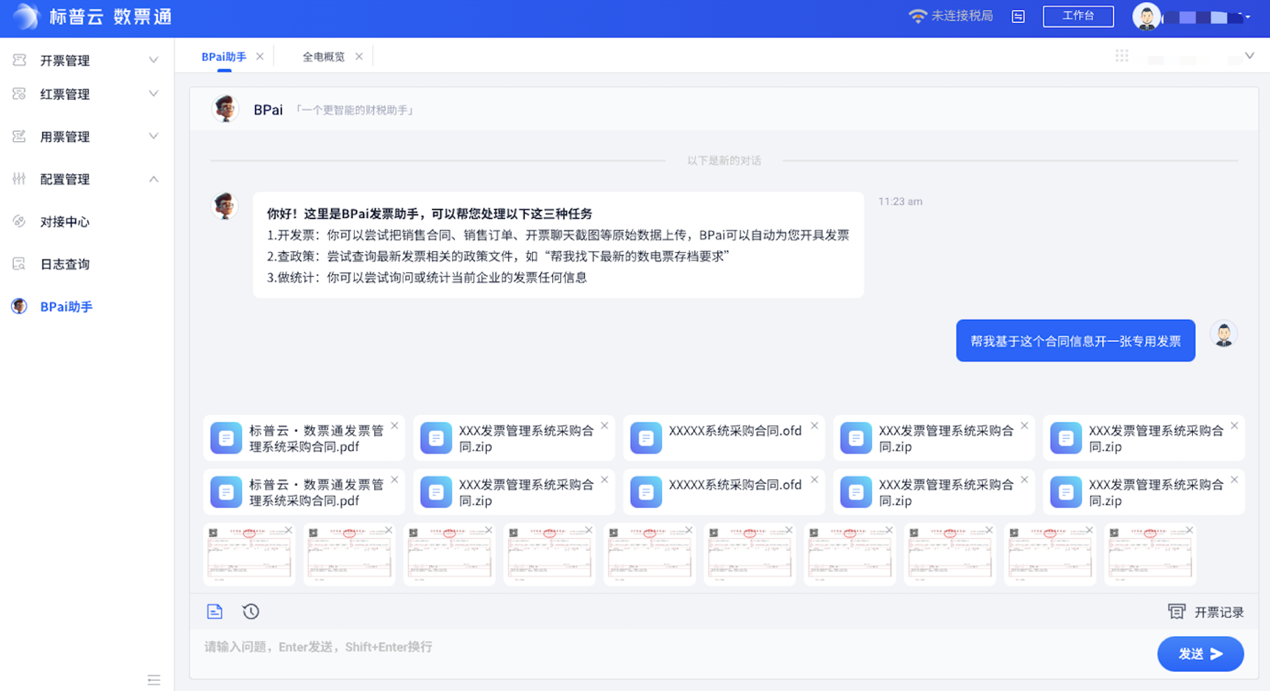Click the 配置管理 sidebar icon
The width and height of the screenshot is (1270, 691).
tap(19, 179)
